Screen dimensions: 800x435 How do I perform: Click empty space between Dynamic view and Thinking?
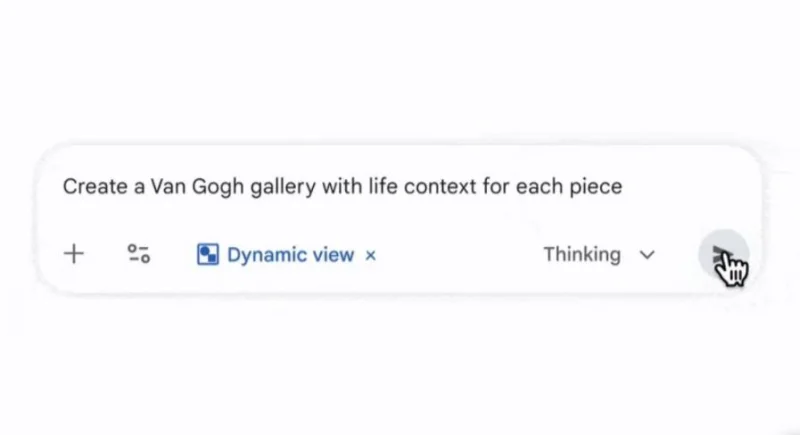tap(460, 255)
